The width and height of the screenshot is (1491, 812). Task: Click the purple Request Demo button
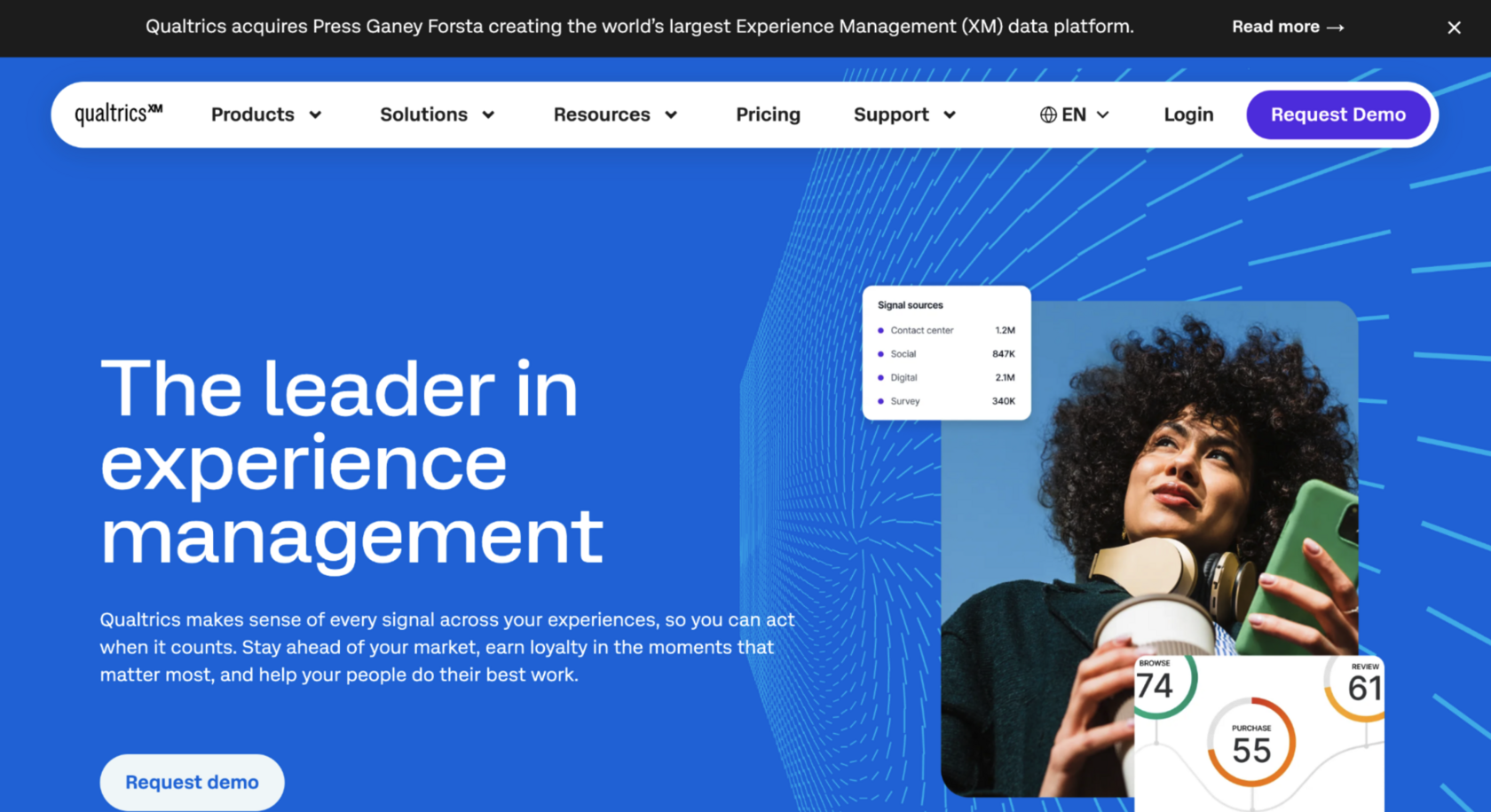(1338, 114)
